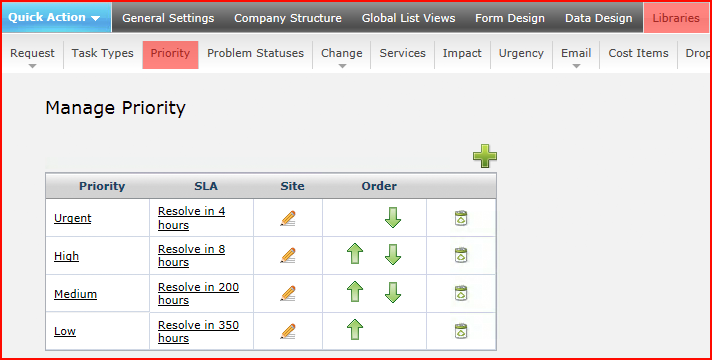712x360 pixels.
Task: Switch to the Problem Statuses tab
Action: [x=255, y=53]
